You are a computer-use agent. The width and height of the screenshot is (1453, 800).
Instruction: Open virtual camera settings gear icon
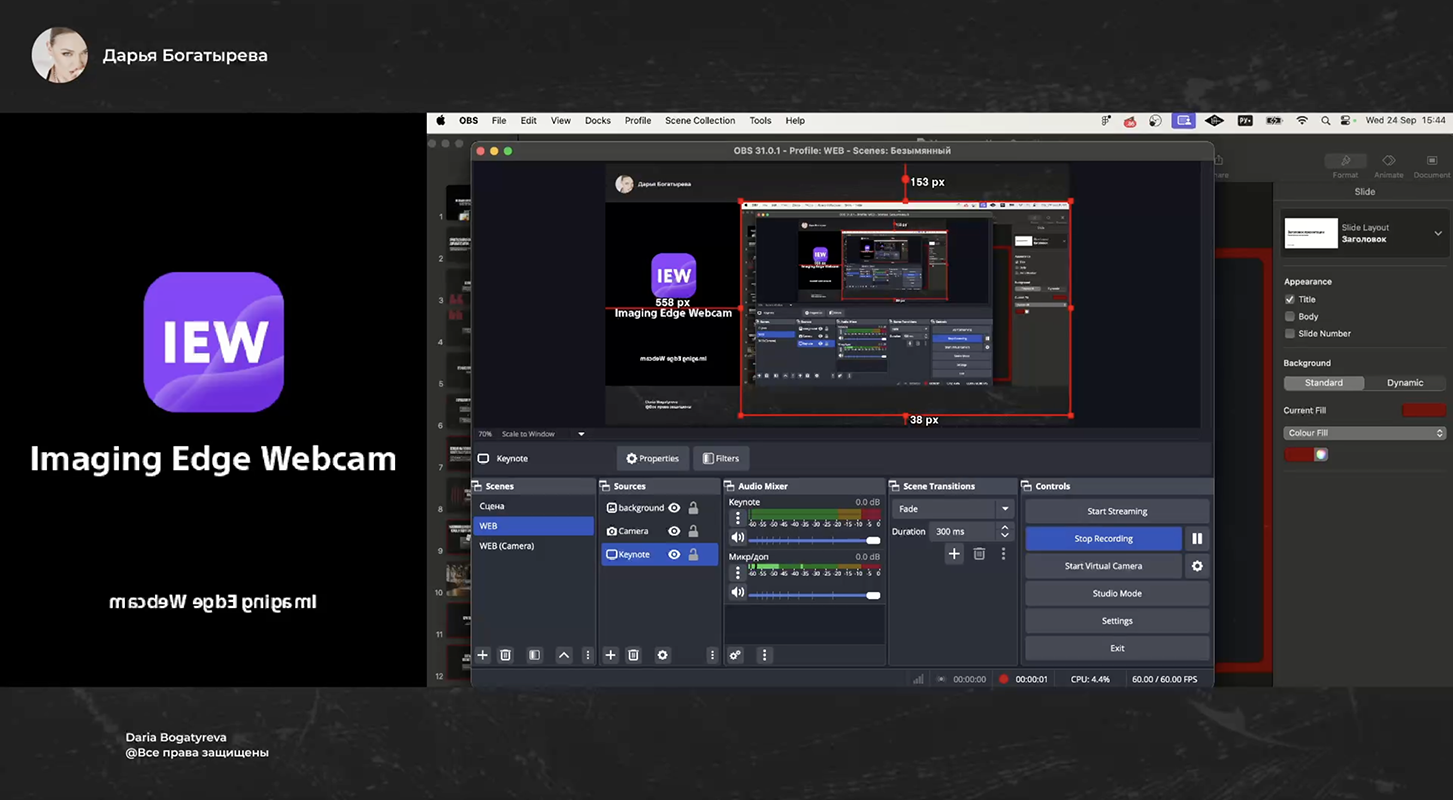[1197, 566]
